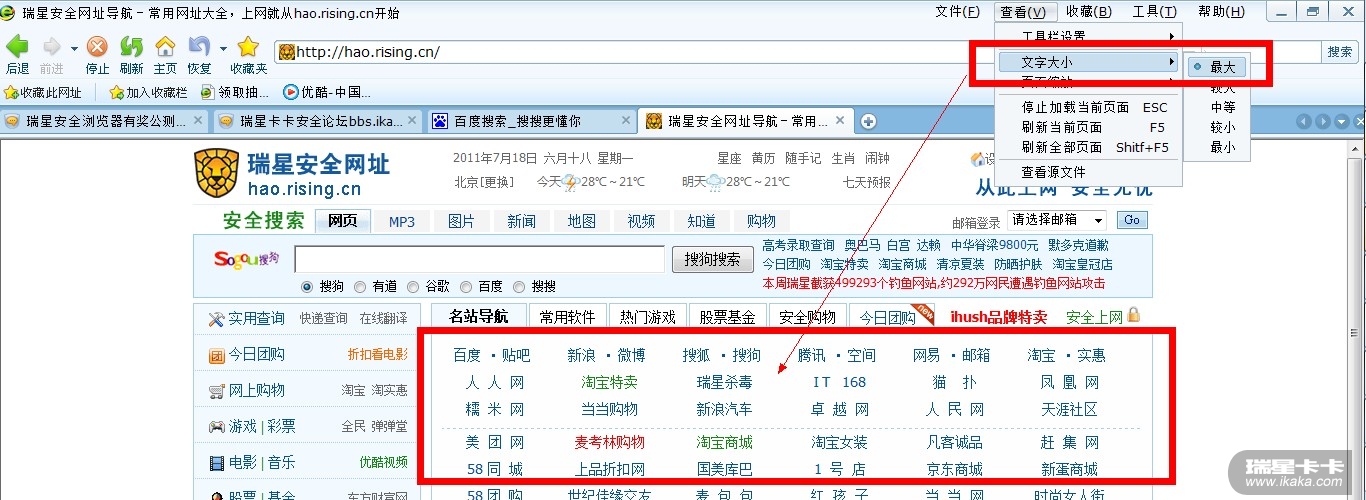The height and width of the screenshot is (500, 1366).
Task: Open the tab list dropdown arrow
Action: click(1343, 121)
